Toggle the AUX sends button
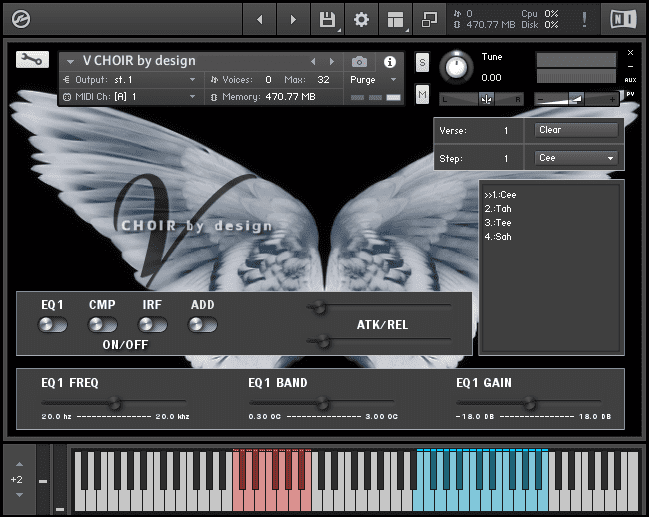 (x=630, y=80)
